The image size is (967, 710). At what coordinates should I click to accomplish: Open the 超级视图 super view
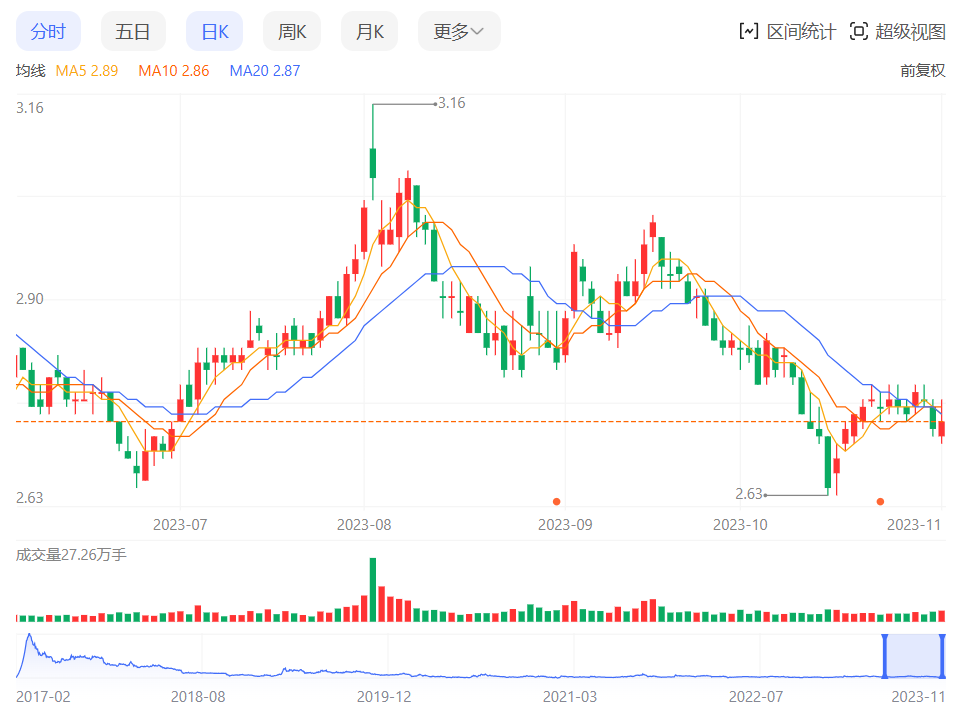[x=897, y=32]
